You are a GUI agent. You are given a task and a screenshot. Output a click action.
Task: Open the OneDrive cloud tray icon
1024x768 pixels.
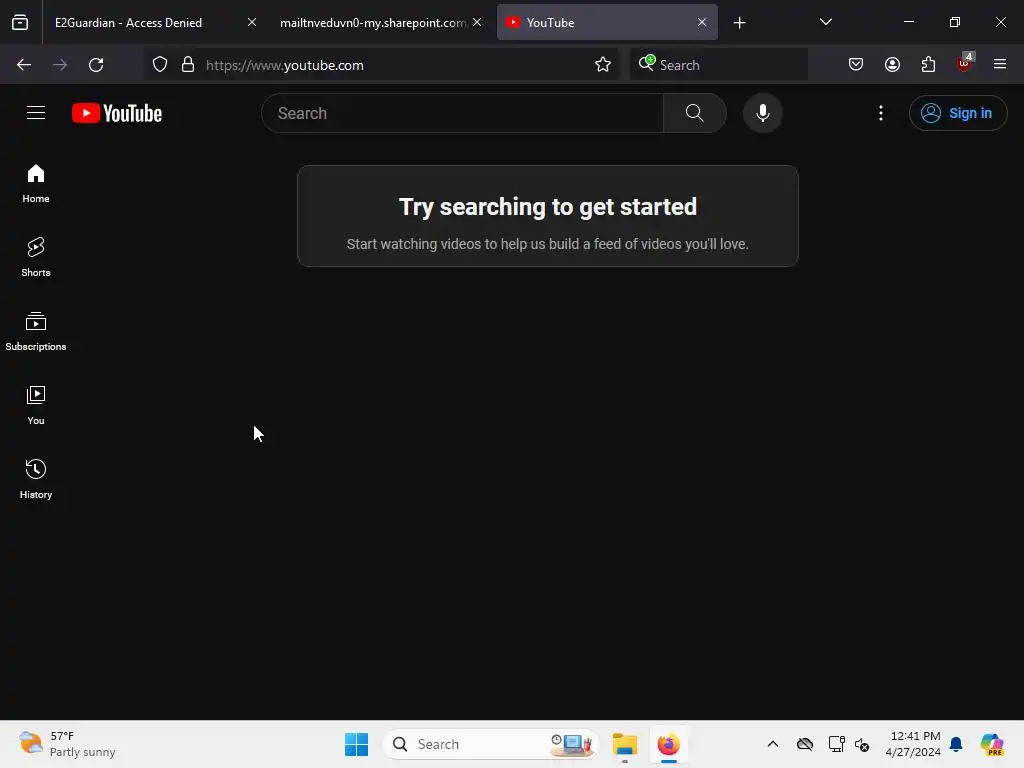pos(805,744)
